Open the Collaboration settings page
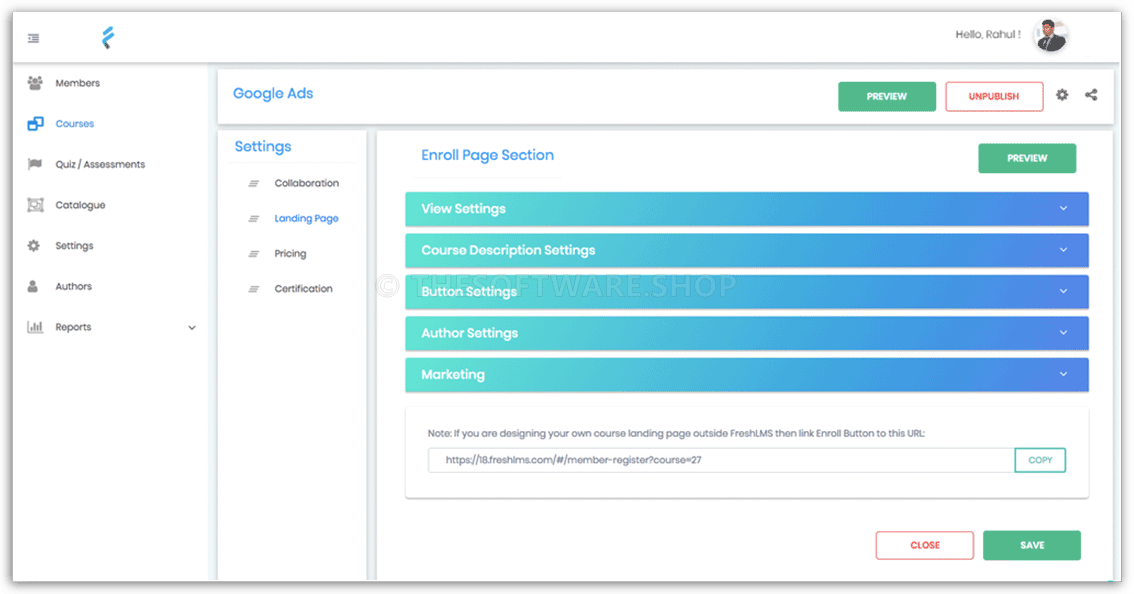 tap(306, 183)
